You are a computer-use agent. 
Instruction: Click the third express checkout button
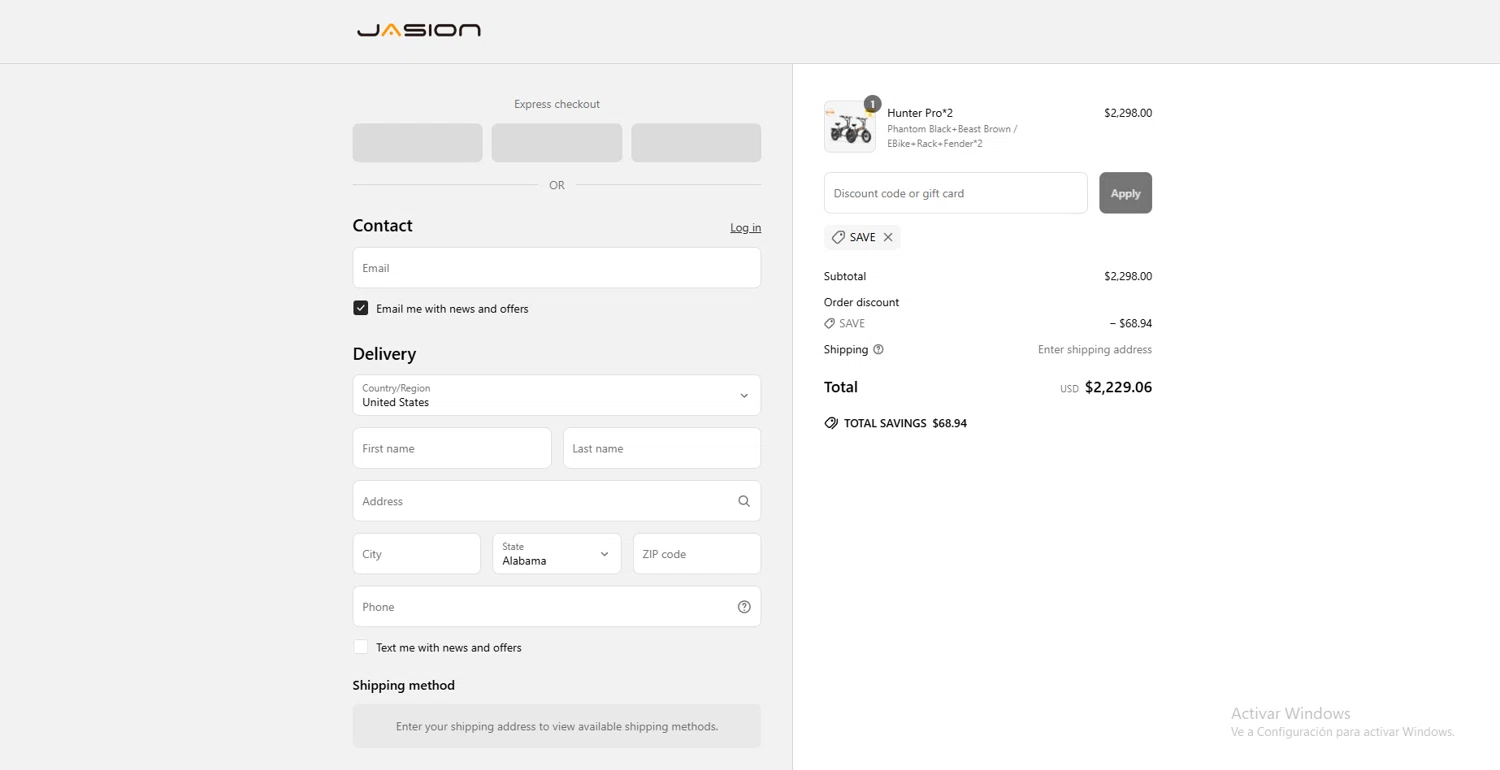[x=696, y=143]
